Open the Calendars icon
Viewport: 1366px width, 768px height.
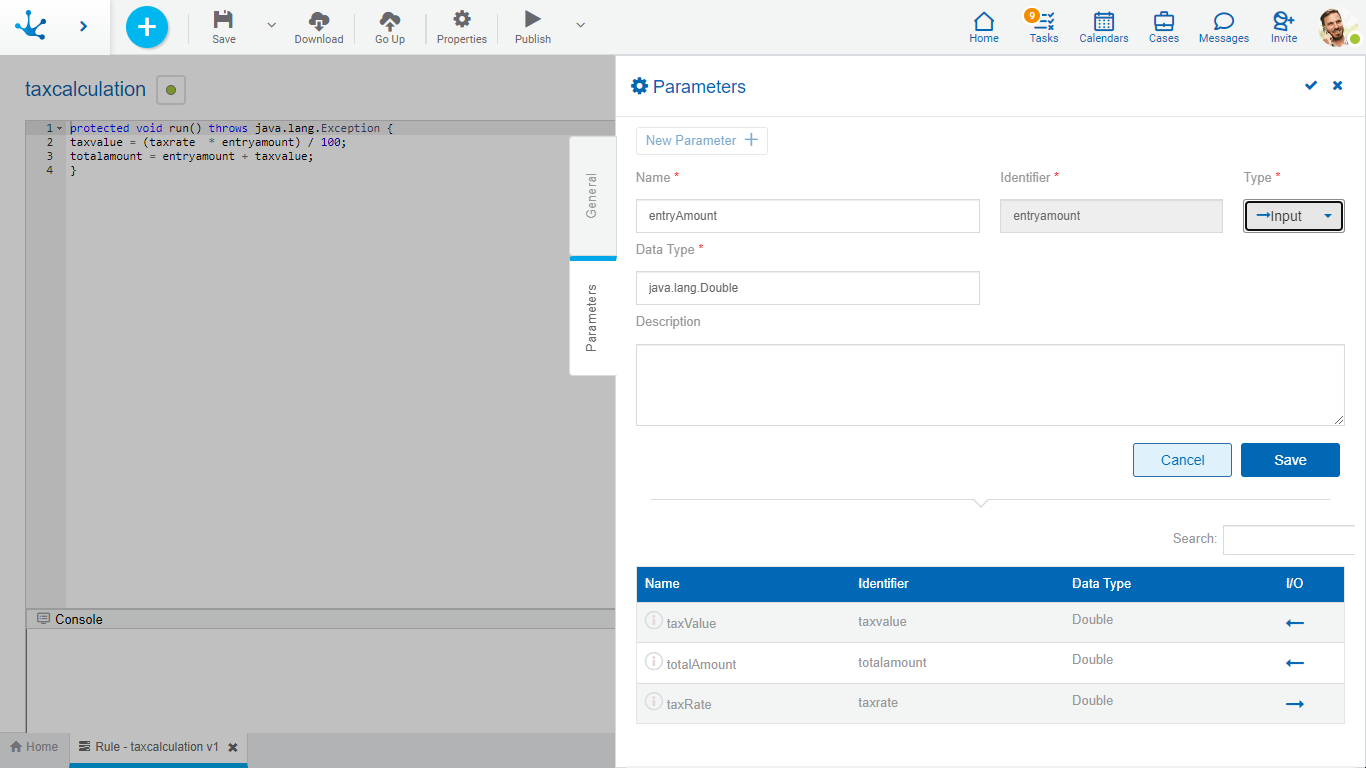tap(1103, 22)
